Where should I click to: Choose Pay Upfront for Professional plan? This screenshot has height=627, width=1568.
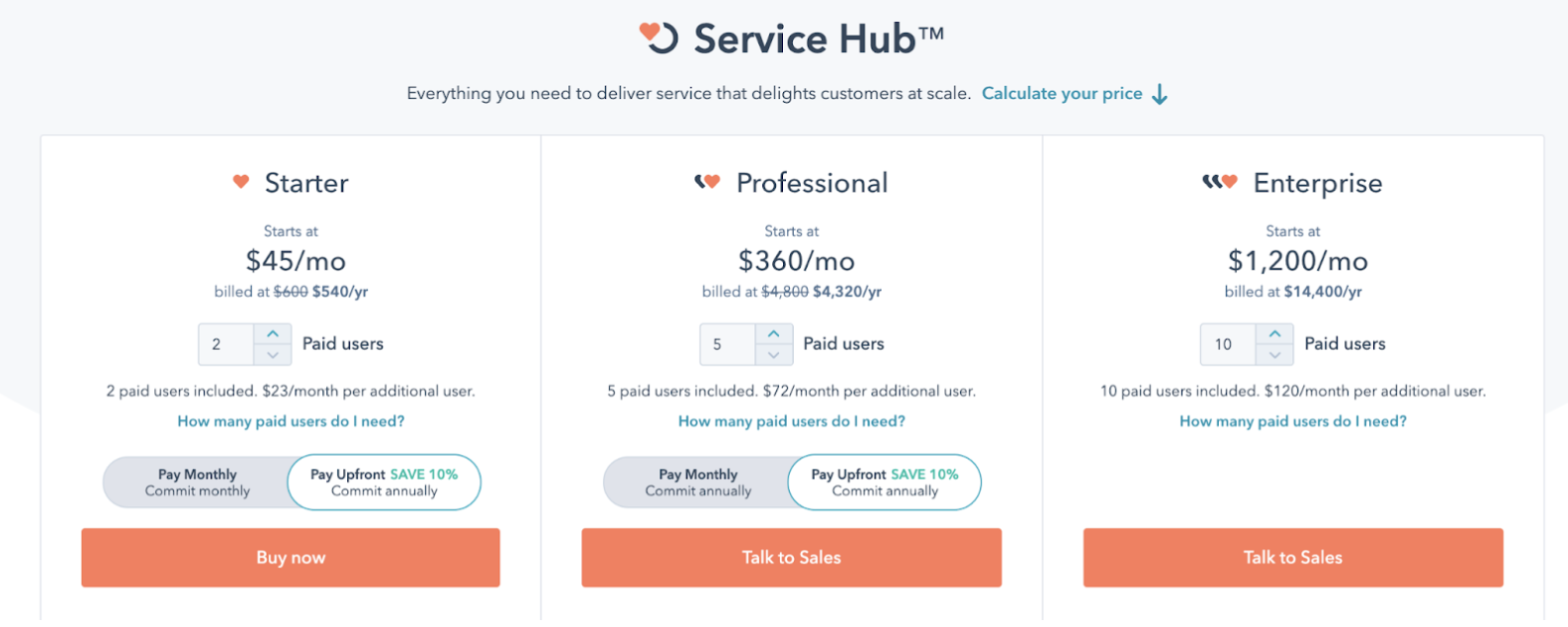coord(885,483)
